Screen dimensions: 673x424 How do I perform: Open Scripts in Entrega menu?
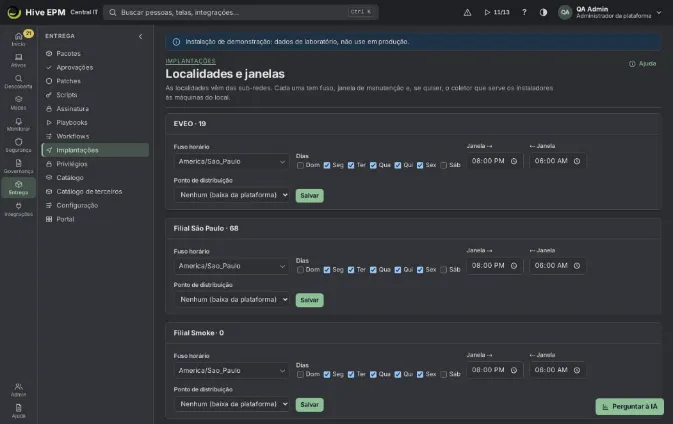coord(95,95)
